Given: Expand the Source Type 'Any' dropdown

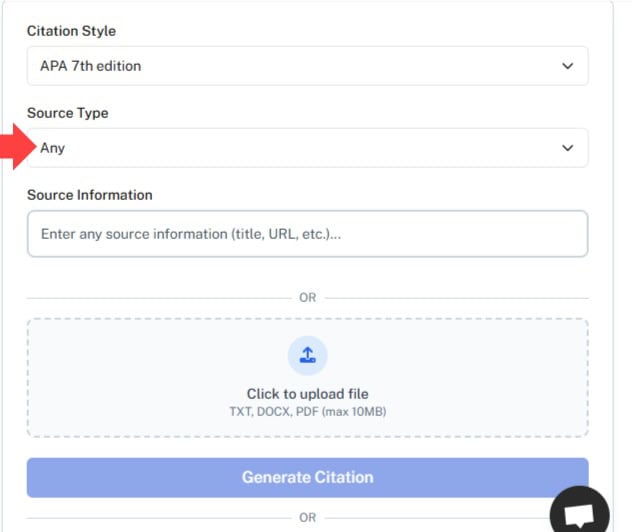Looking at the screenshot, I should point(307,148).
